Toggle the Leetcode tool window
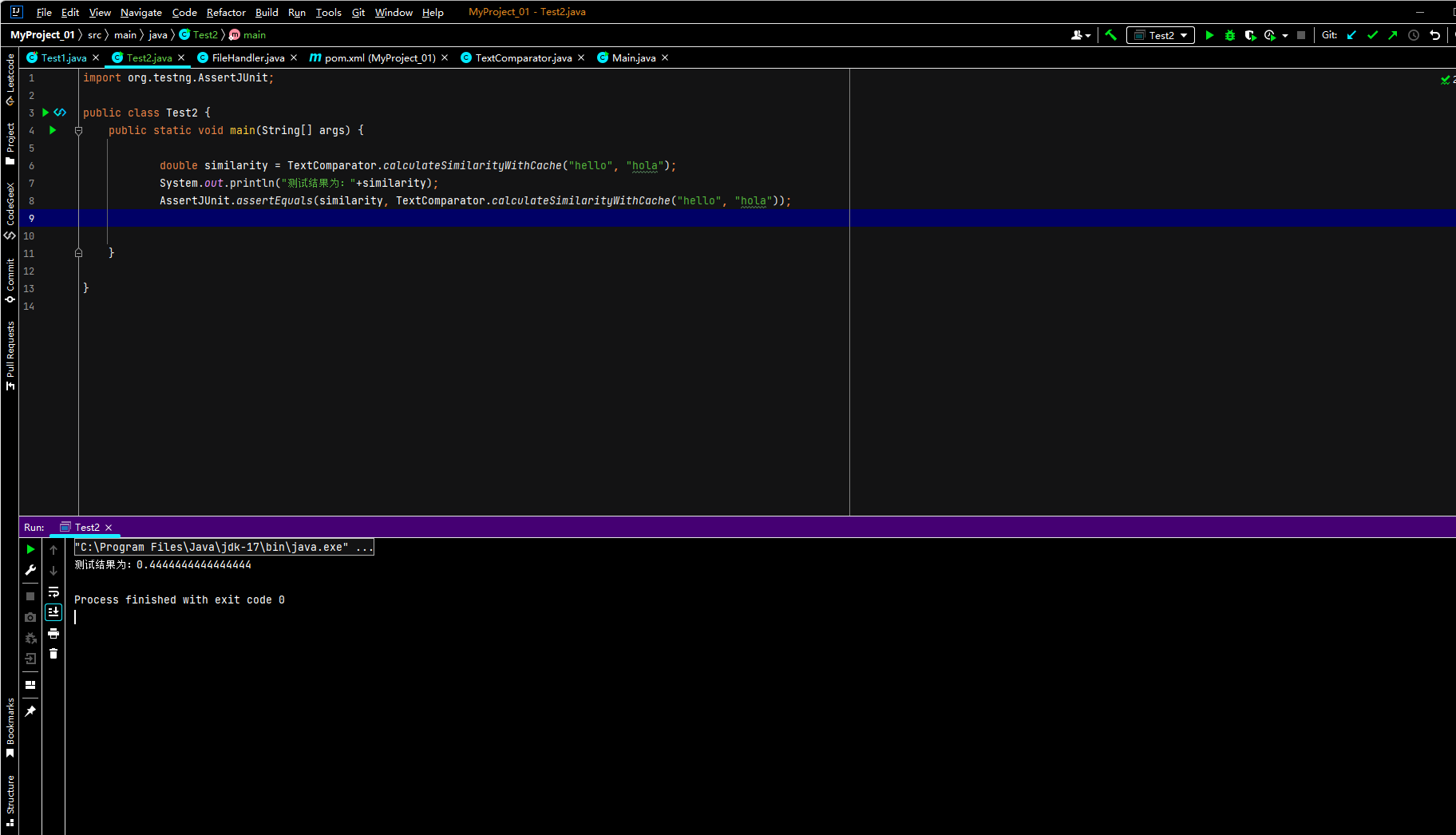This screenshot has height=835, width=1456. coord(10,79)
